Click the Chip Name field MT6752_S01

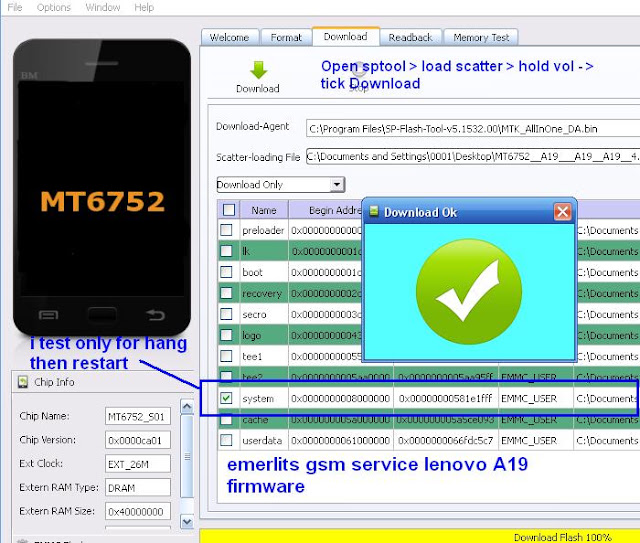point(138,416)
